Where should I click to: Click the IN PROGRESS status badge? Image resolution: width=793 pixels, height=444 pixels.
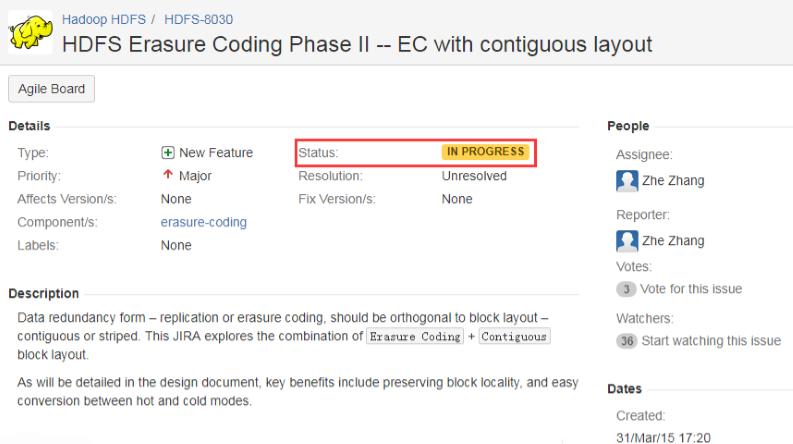click(485, 152)
